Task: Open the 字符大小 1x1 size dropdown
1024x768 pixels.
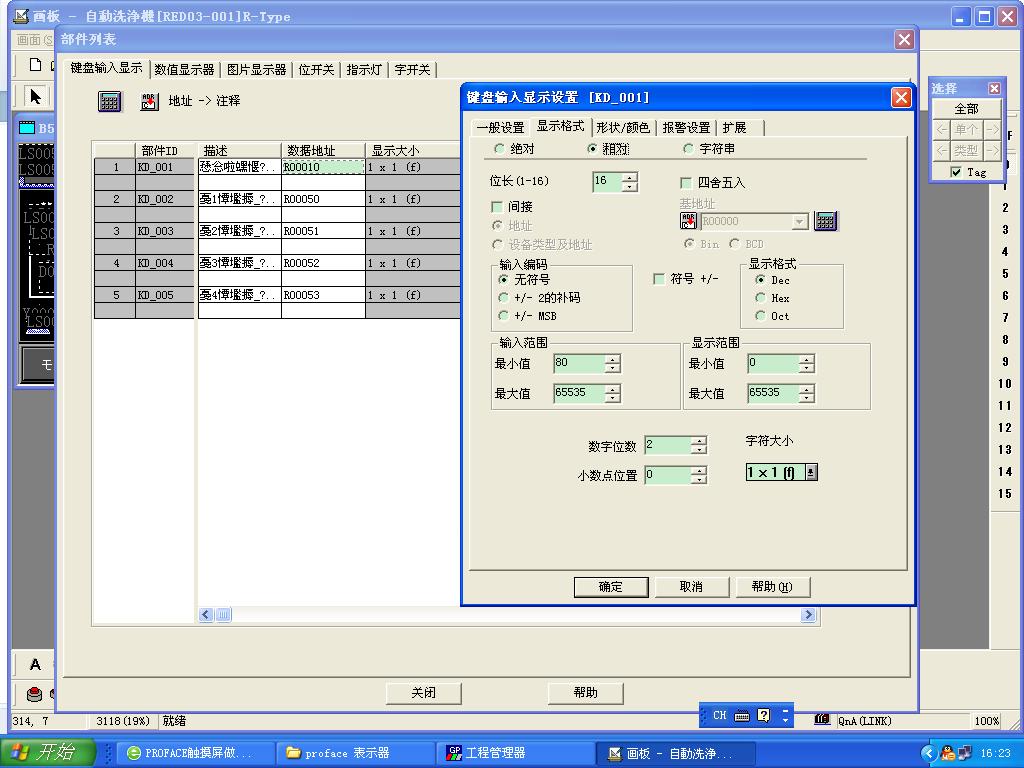Action: coord(811,473)
